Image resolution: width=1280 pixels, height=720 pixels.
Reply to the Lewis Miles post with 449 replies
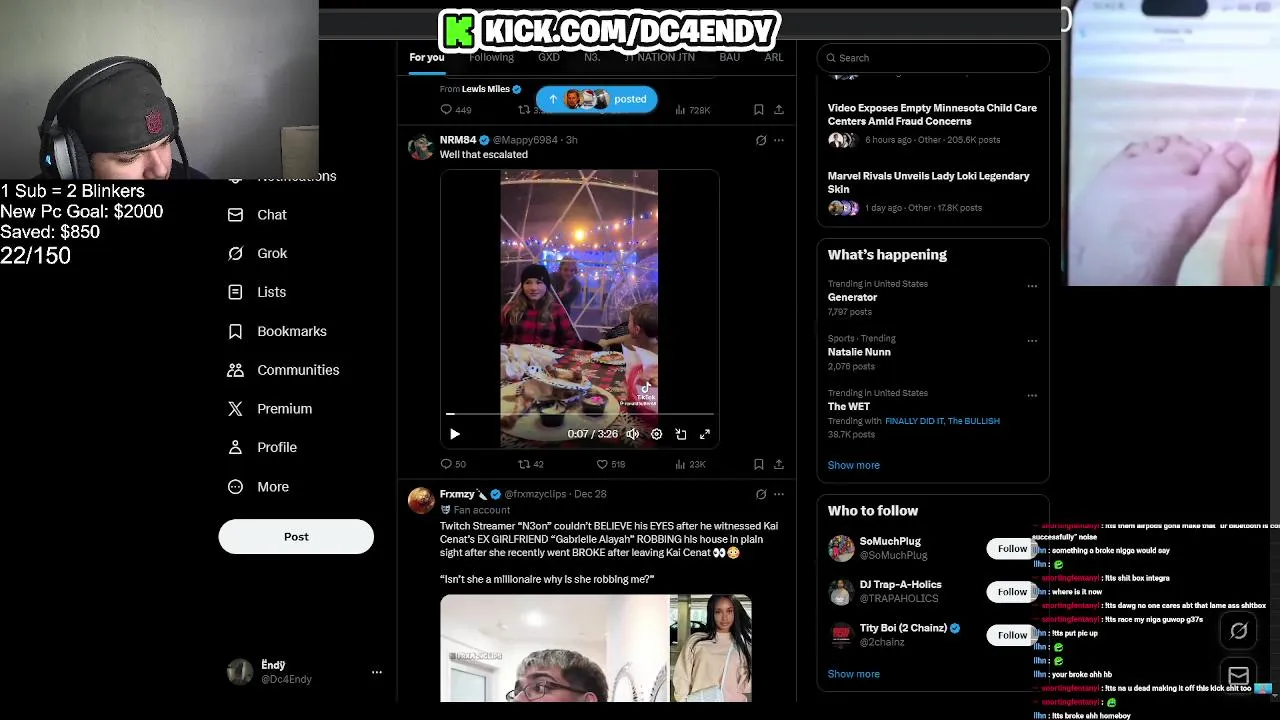coord(455,110)
